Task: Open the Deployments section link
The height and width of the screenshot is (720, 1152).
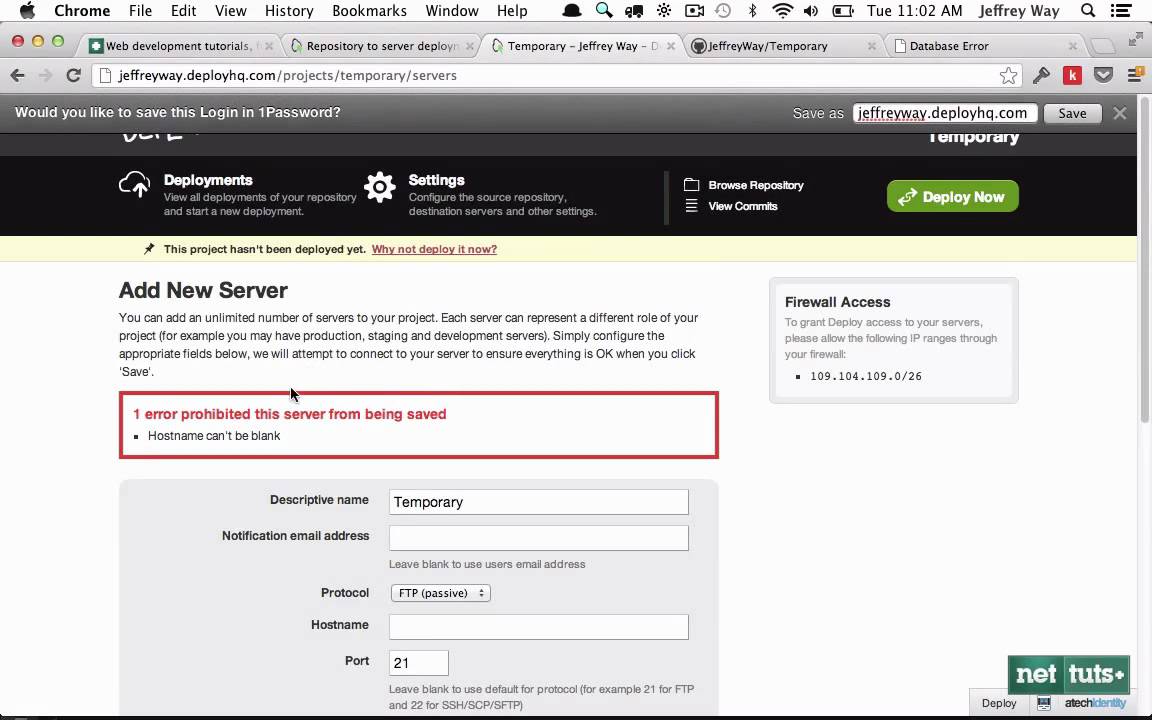Action: [x=208, y=180]
